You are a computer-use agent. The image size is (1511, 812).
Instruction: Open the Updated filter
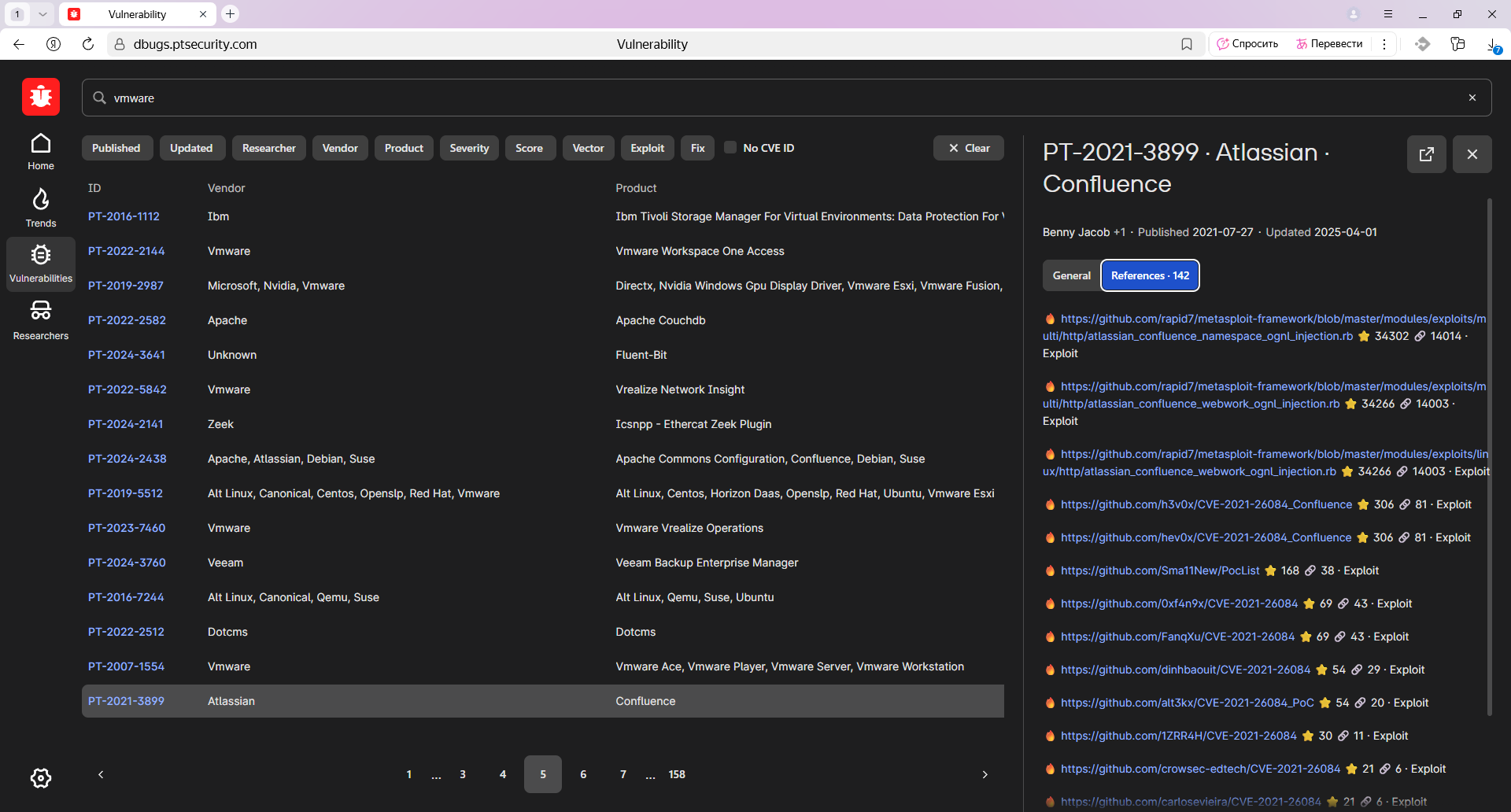191,148
